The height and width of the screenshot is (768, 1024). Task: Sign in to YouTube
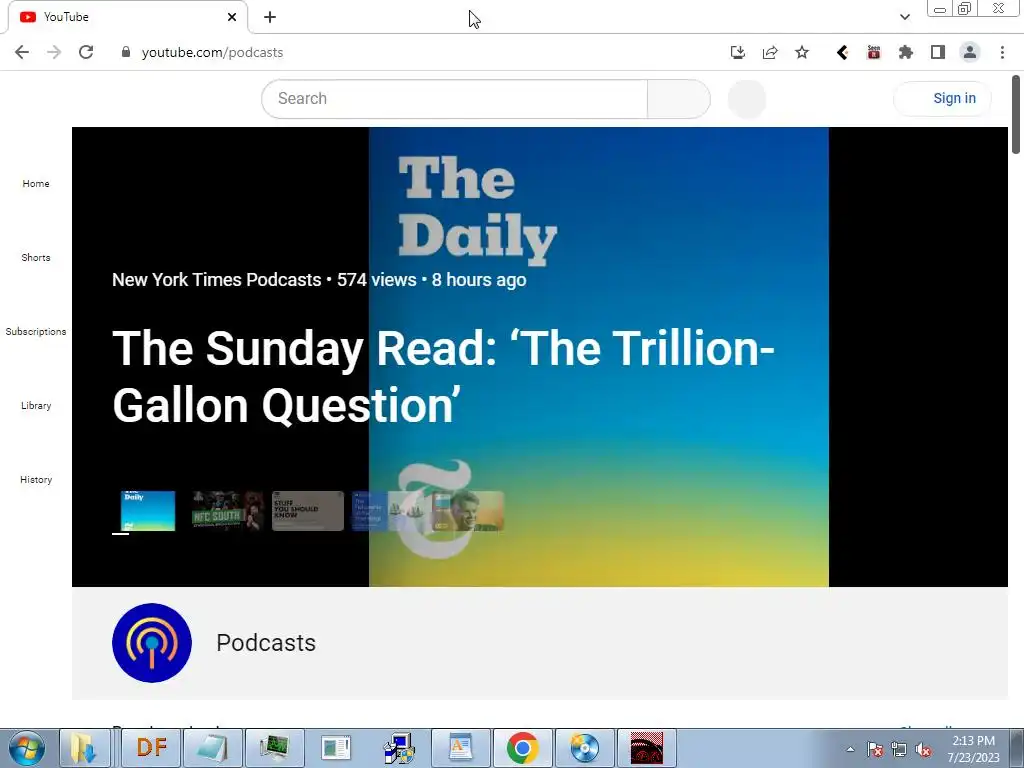pos(942,99)
